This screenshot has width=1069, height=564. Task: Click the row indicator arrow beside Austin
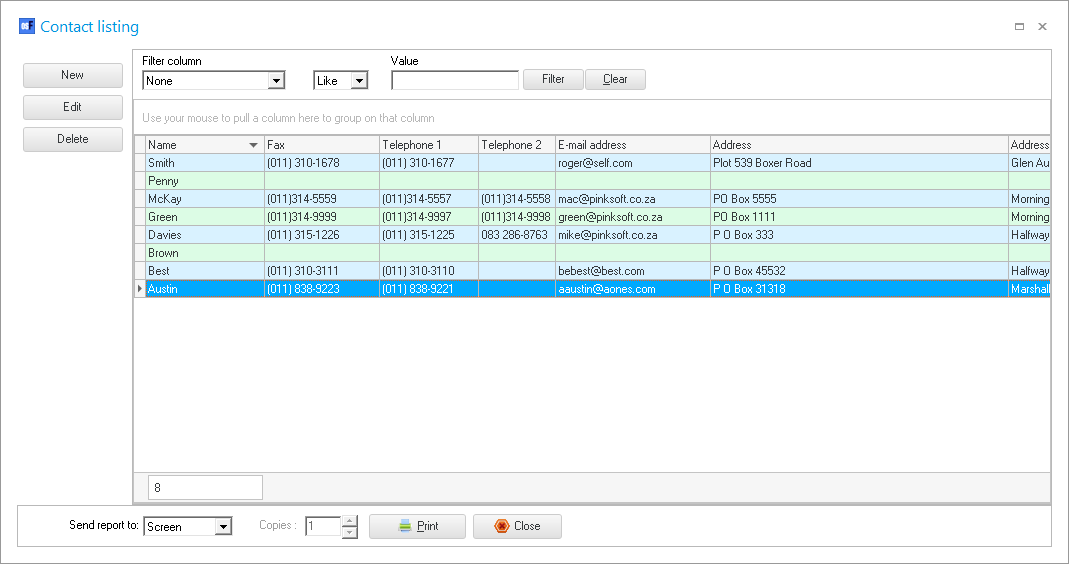[x=140, y=289]
